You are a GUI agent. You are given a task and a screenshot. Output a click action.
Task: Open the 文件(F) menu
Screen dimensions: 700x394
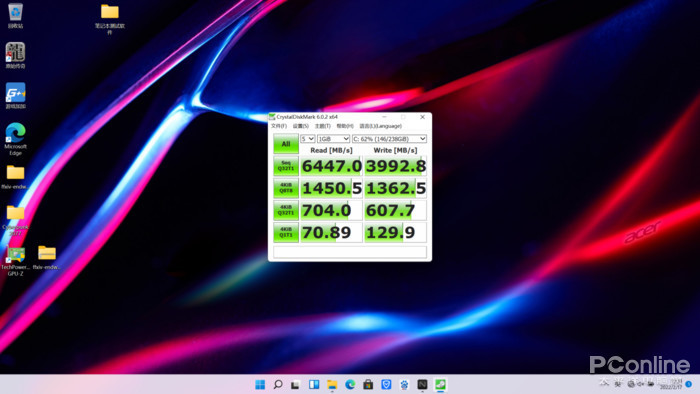tap(279, 126)
